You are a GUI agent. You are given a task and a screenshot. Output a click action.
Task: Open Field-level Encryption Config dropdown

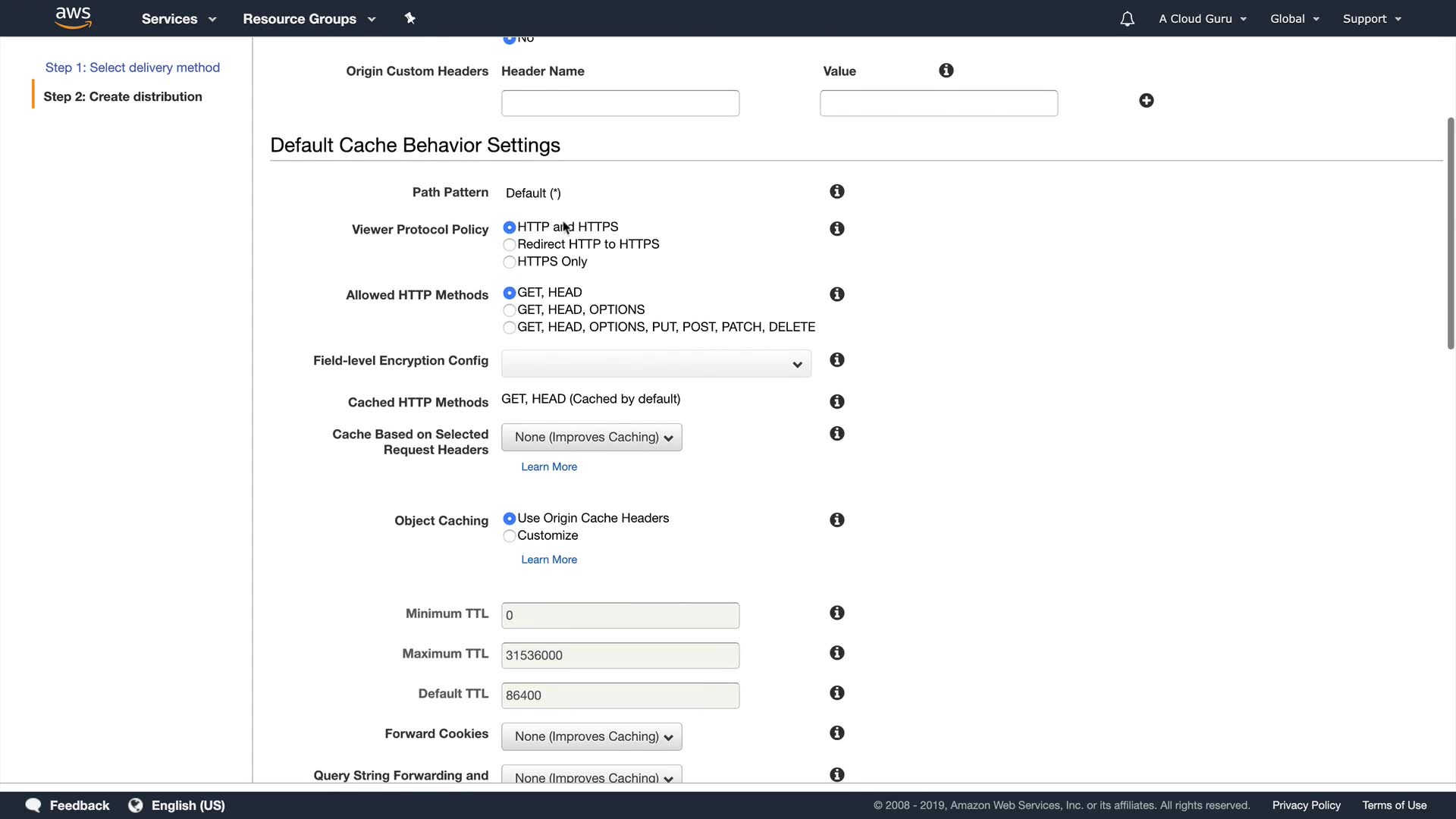tap(656, 364)
